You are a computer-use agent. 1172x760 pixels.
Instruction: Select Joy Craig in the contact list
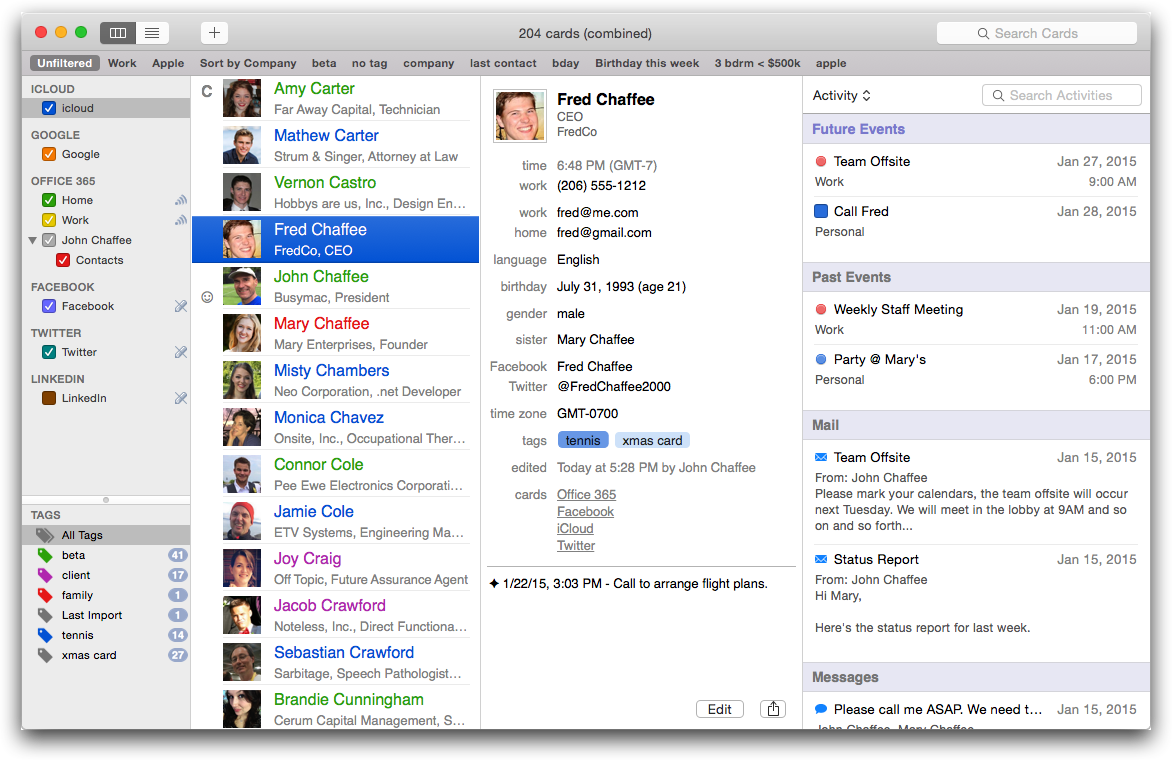coord(336,569)
